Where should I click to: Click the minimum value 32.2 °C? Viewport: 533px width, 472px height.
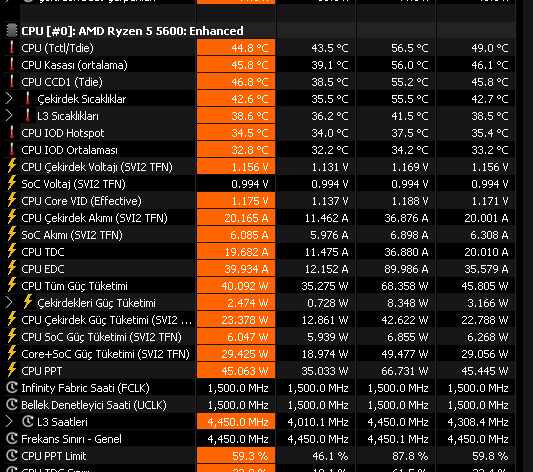(x=329, y=150)
